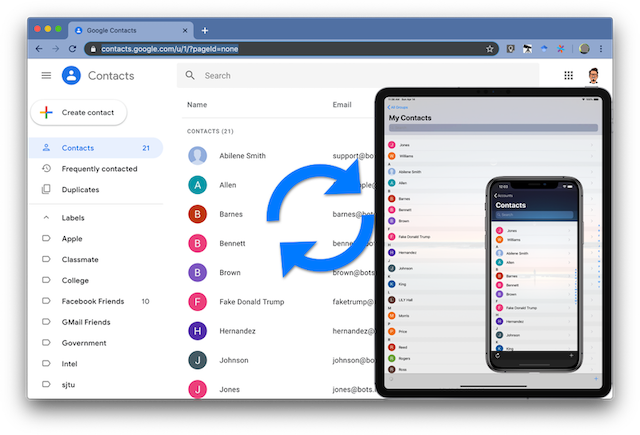Open a new browser tab
The image size is (640, 435).
point(205,31)
